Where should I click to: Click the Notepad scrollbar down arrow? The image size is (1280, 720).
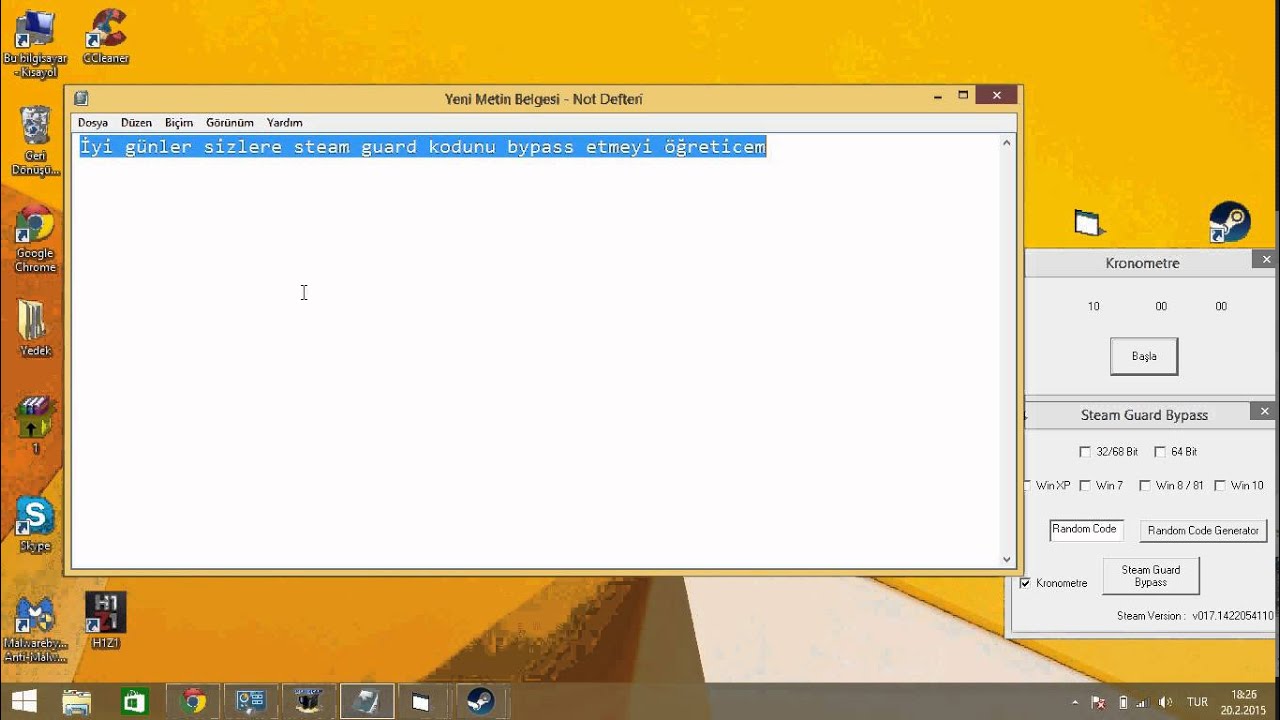tap(1007, 559)
